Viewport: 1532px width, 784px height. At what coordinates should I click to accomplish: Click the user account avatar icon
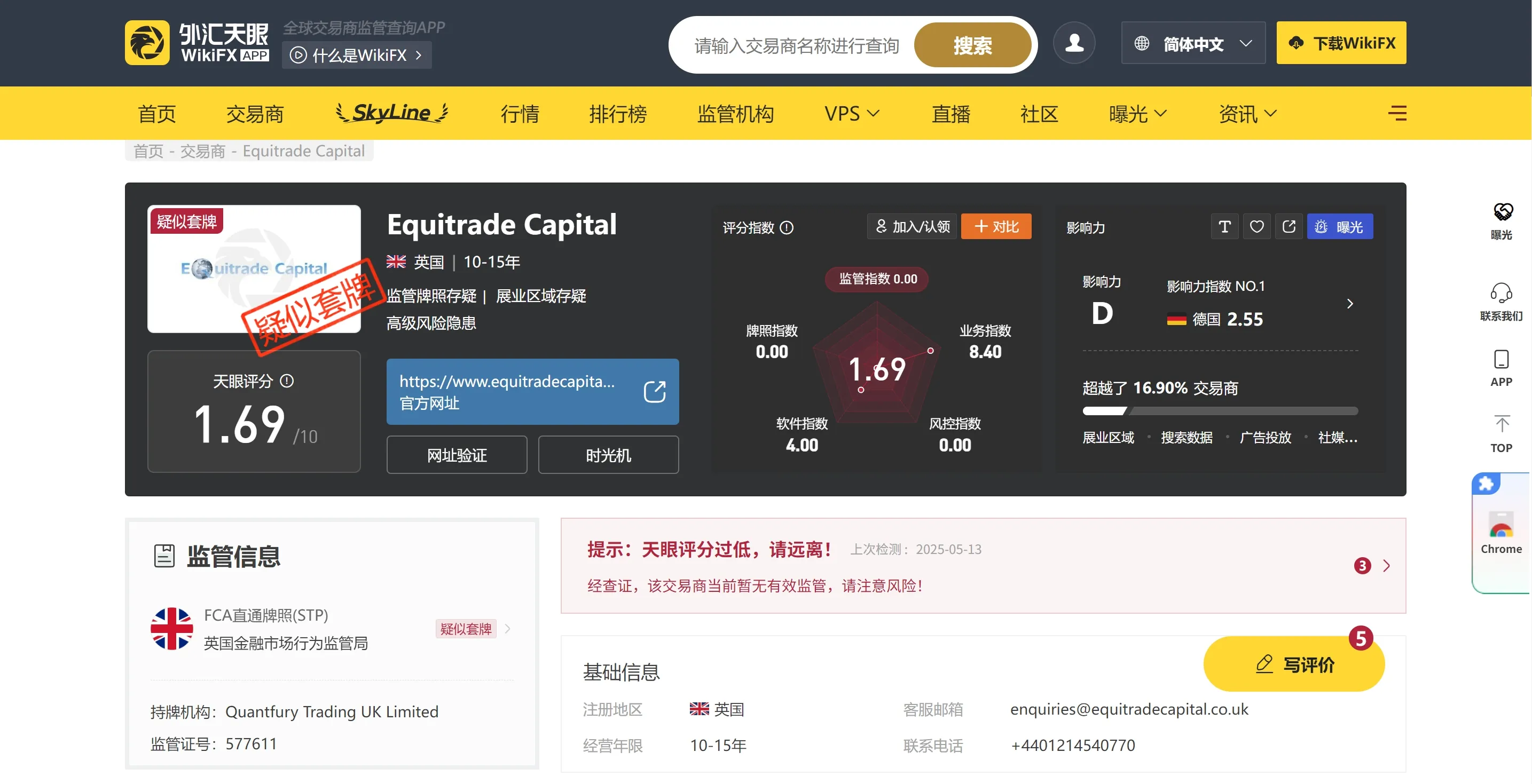(x=1073, y=43)
